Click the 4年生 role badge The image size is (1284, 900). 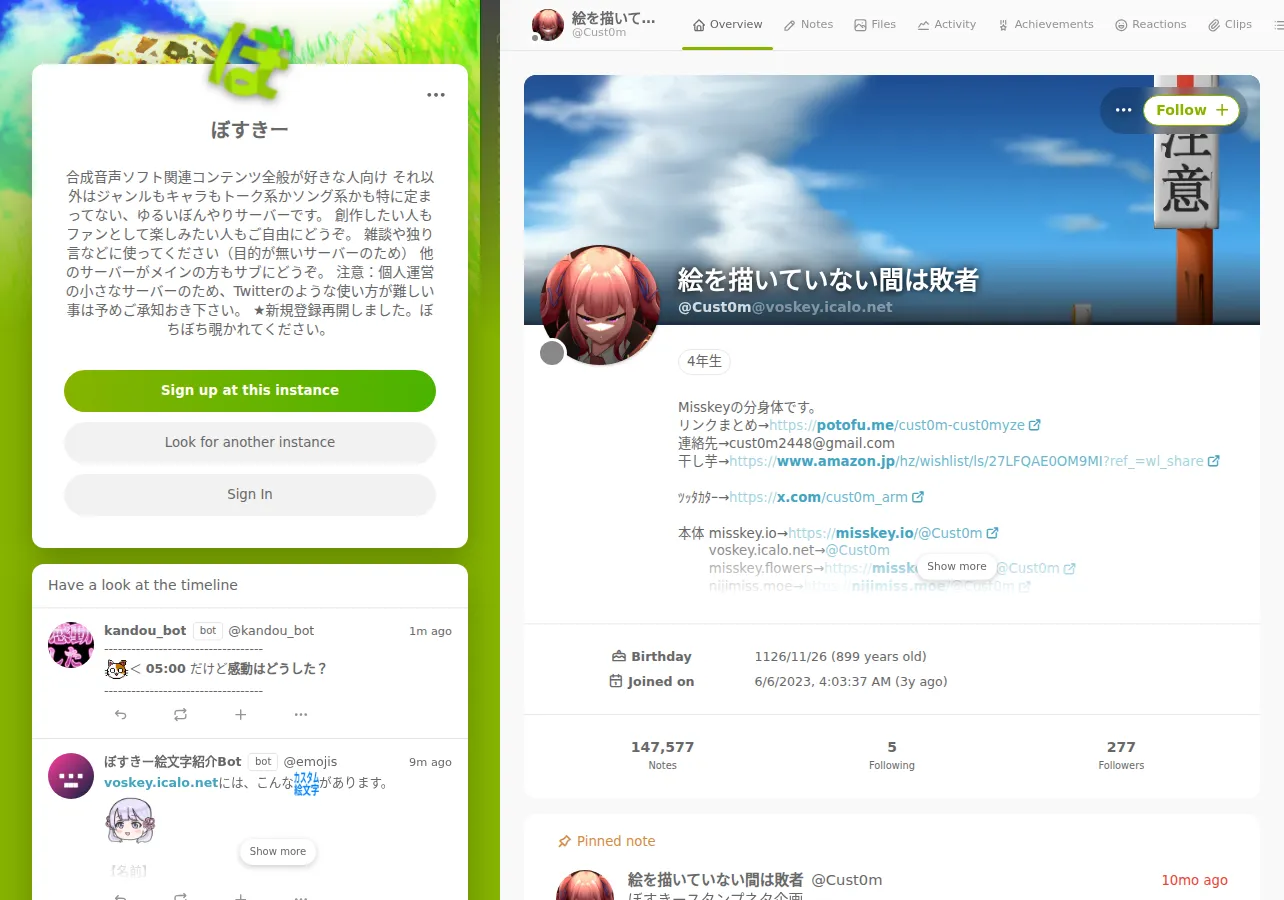tap(704, 362)
